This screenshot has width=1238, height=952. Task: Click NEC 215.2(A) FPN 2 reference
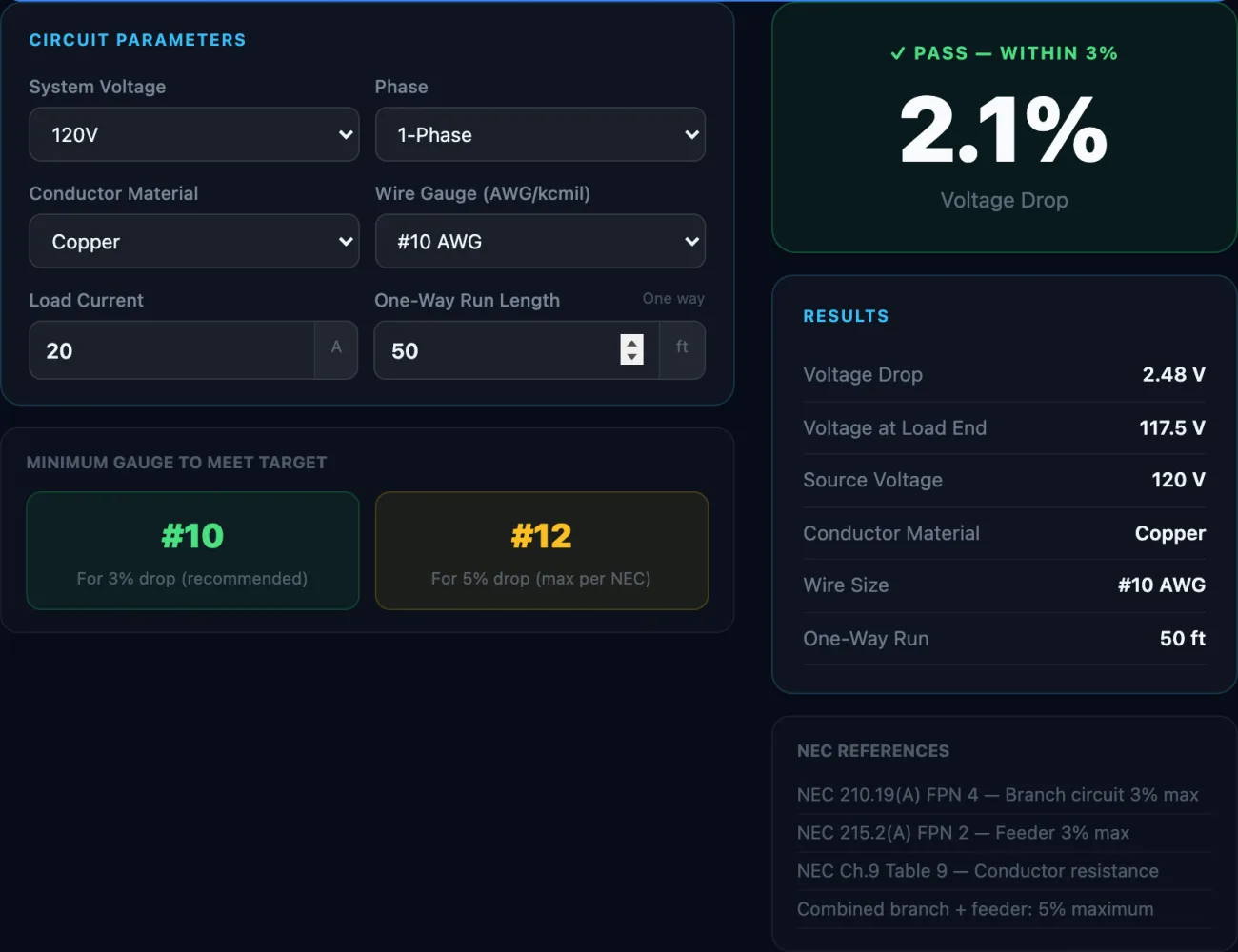tap(963, 832)
